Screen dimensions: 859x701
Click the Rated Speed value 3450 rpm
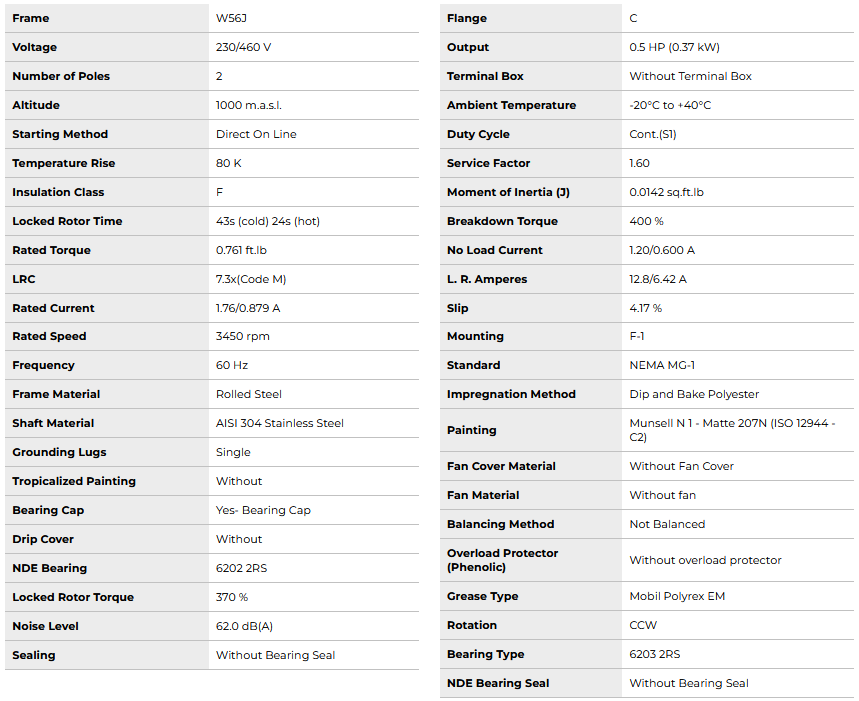[x=242, y=337]
